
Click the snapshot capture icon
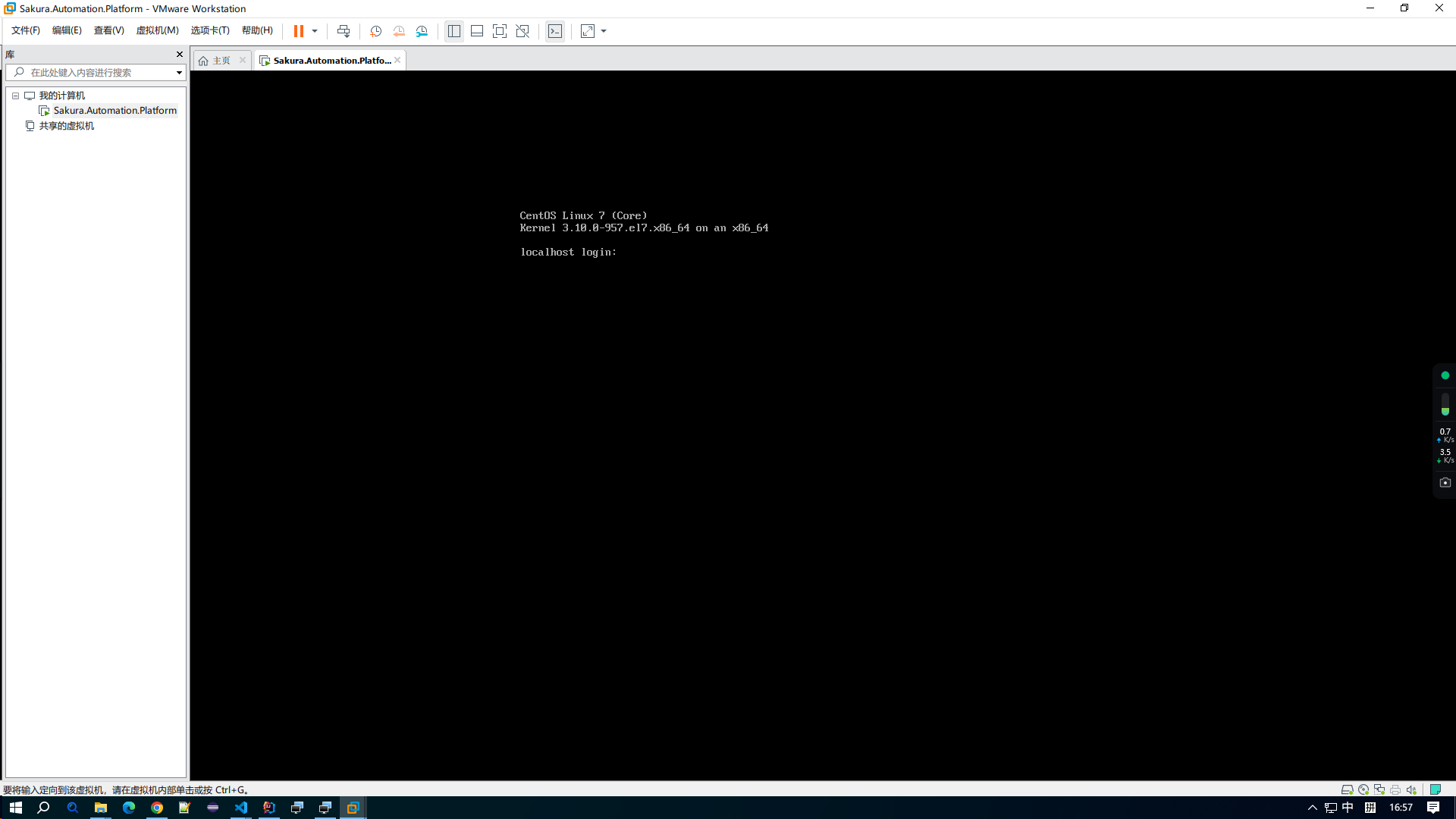click(x=376, y=31)
